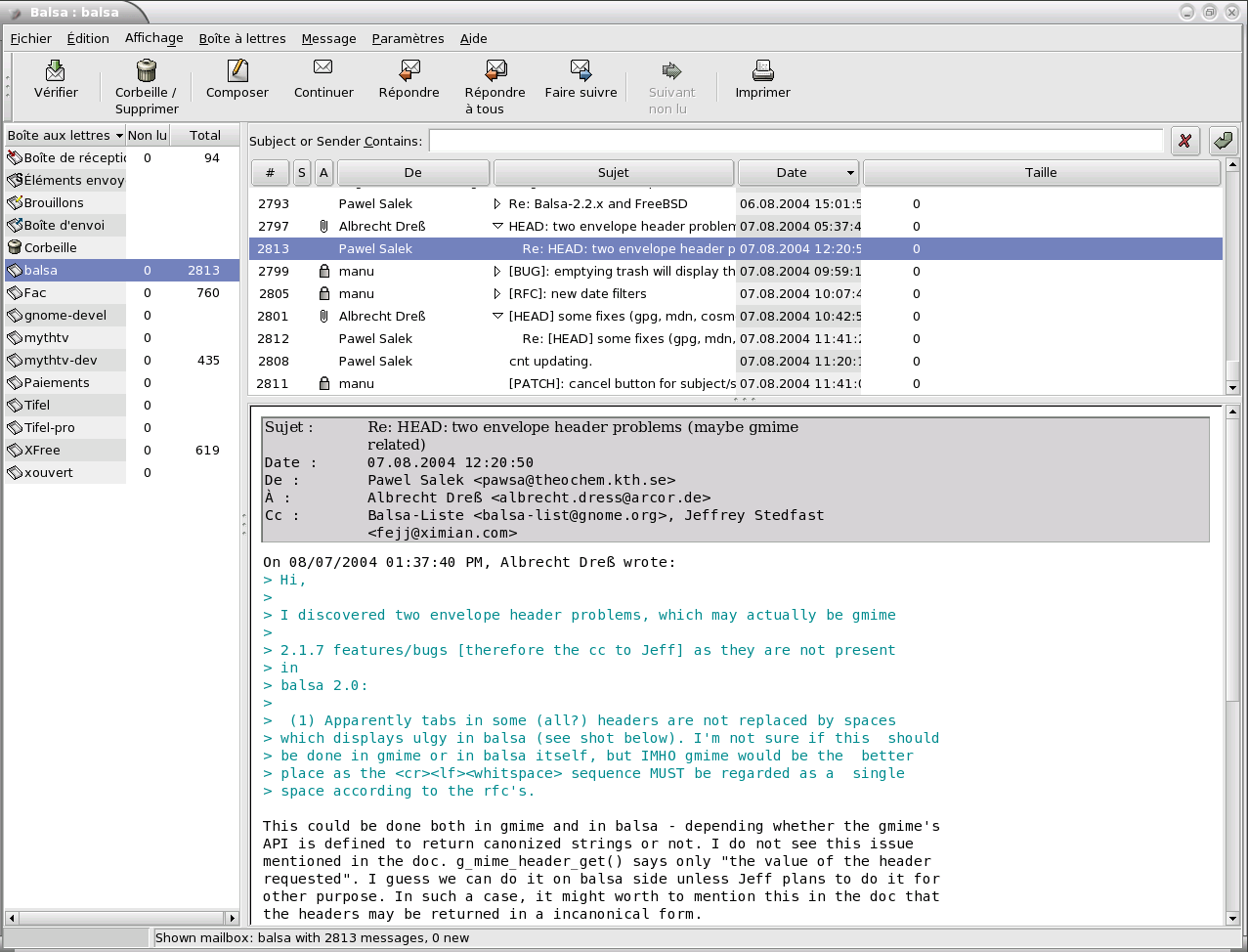Image resolution: width=1248 pixels, height=952 pixels.
Task: Click the Subject or Sender Contains input field
Action: pos(796,141)
